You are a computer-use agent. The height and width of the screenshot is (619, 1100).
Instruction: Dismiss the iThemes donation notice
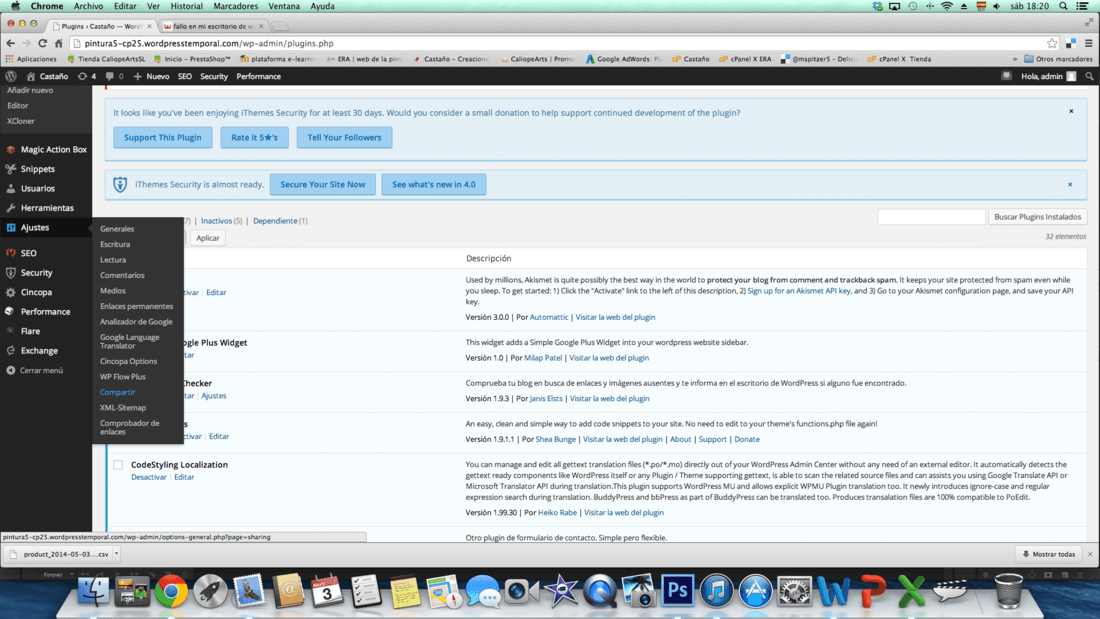pyautogui.click(x=1071, y=111)
